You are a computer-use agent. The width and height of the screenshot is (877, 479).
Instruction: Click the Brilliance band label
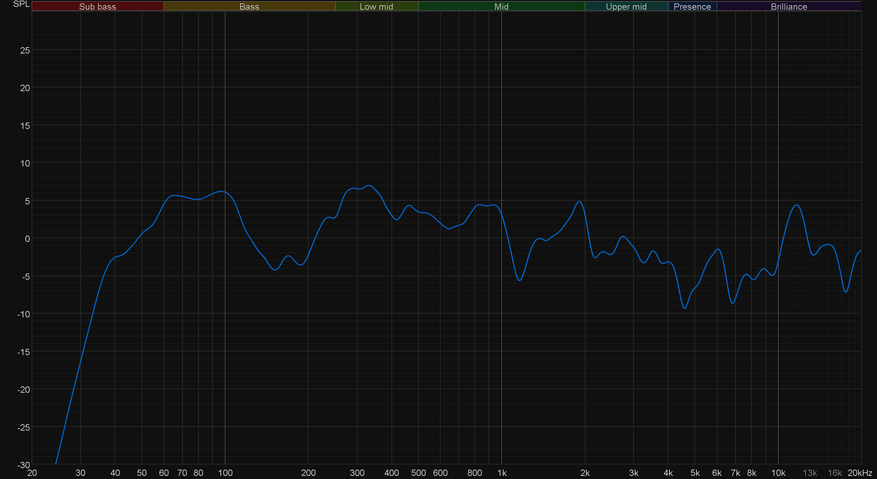[789, 6]
